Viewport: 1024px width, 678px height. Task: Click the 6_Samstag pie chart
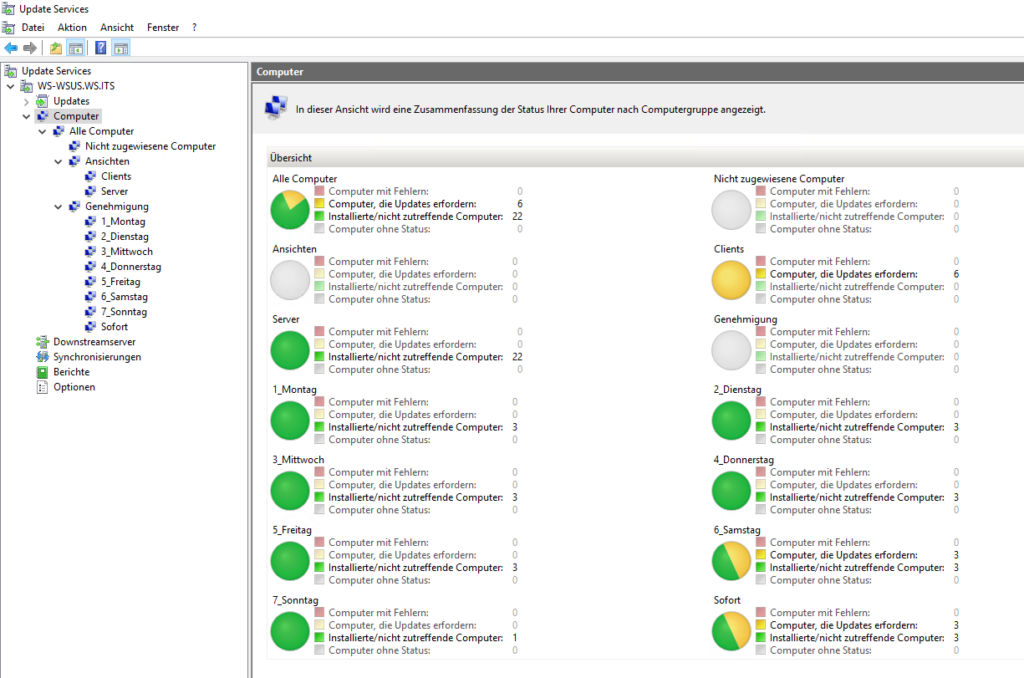point(731,561)
